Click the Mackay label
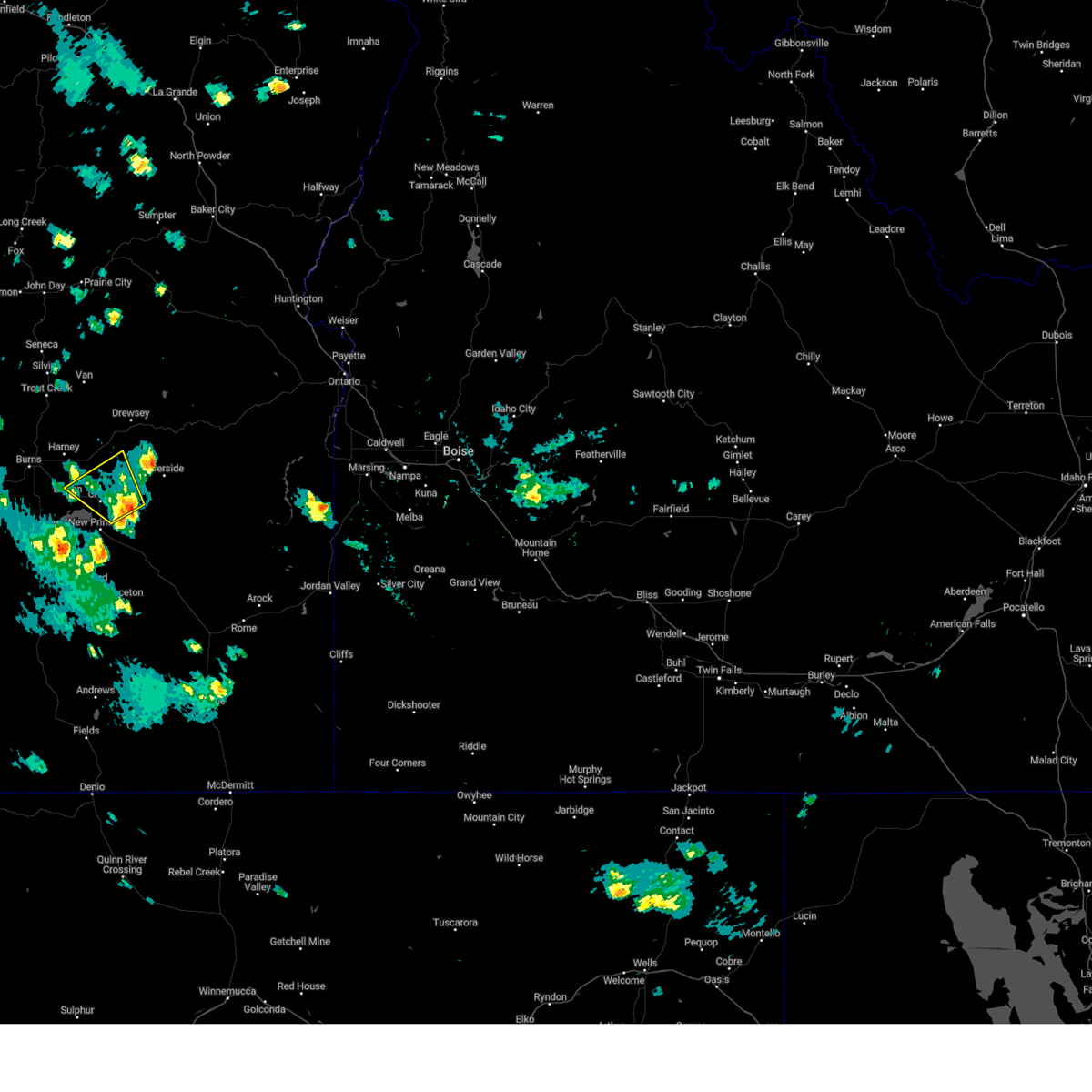 (x=848, y=390)
